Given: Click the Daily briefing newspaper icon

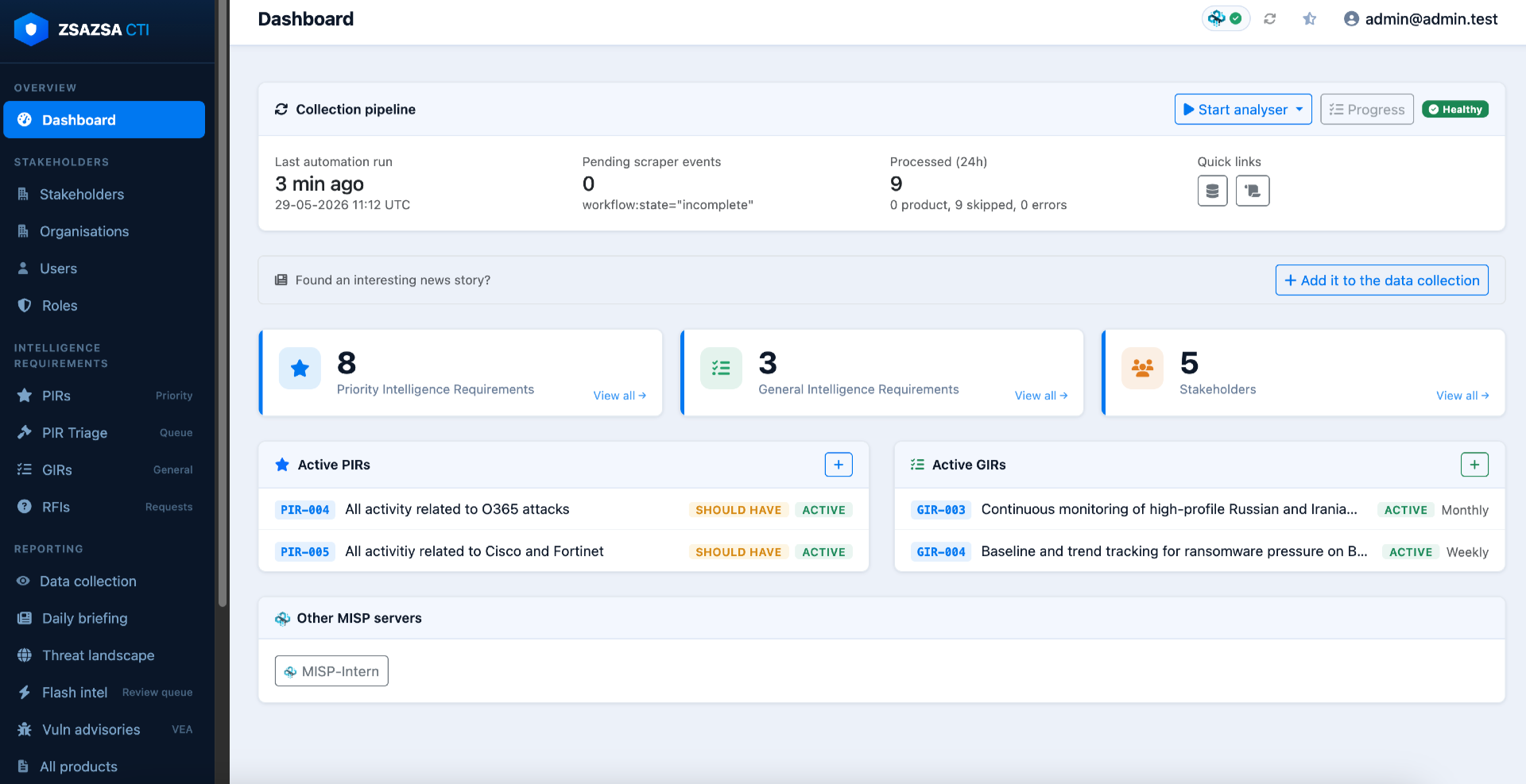Looking at the screenshot, I should tap(25, 618).
